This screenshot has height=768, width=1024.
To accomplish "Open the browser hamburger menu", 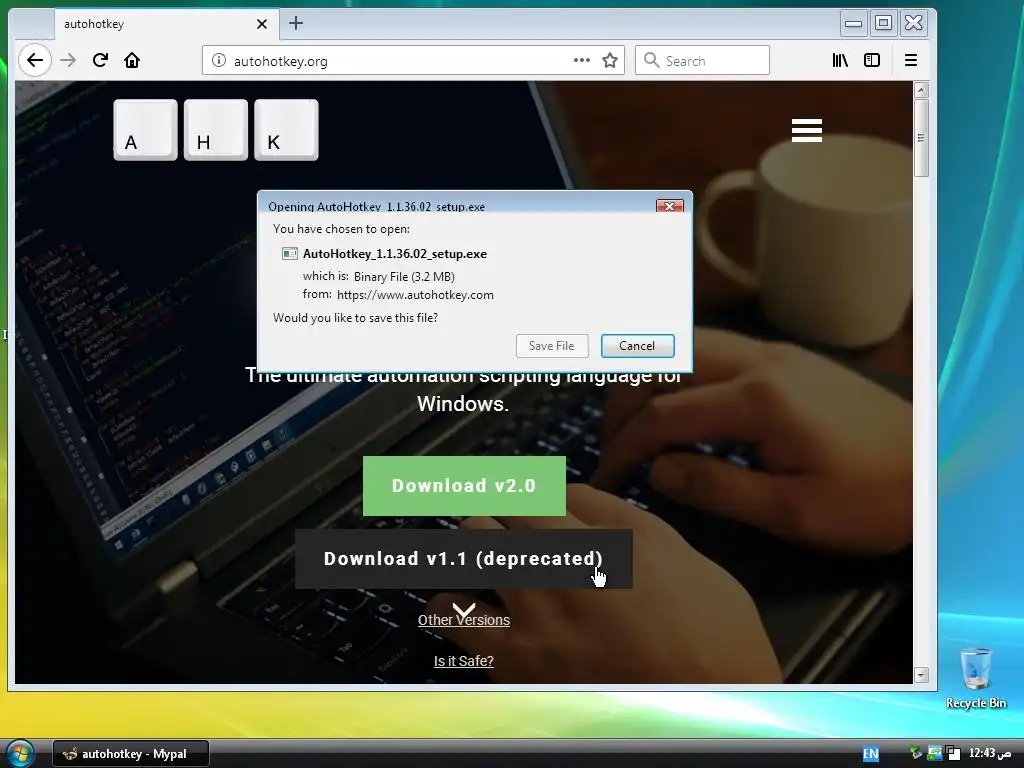I will 910,61.
